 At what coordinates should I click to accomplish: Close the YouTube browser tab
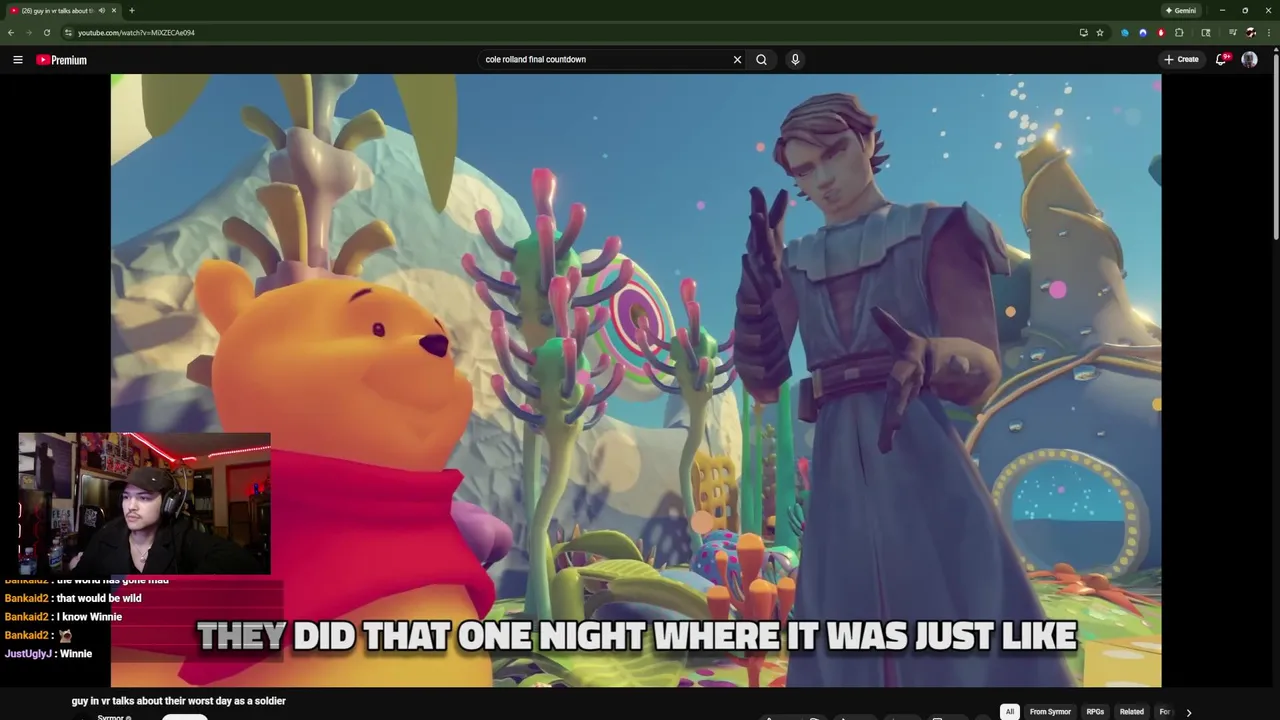pos(114,11)
